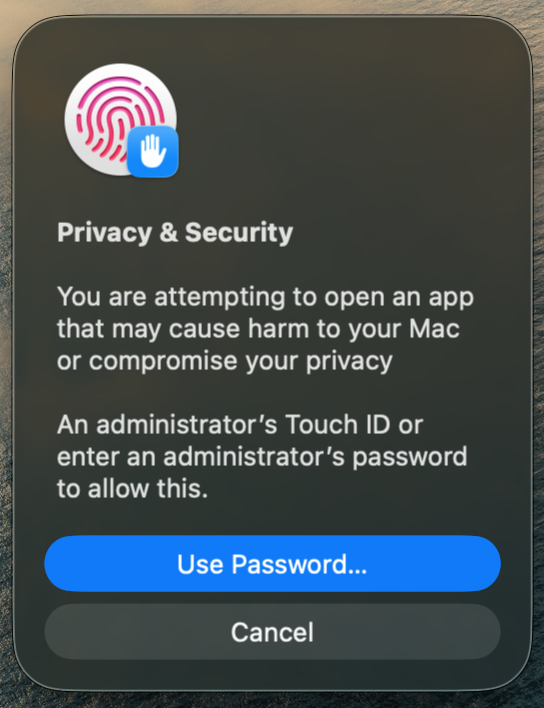Choose the Use Password… button
The image size is (544, 708).
272,564
